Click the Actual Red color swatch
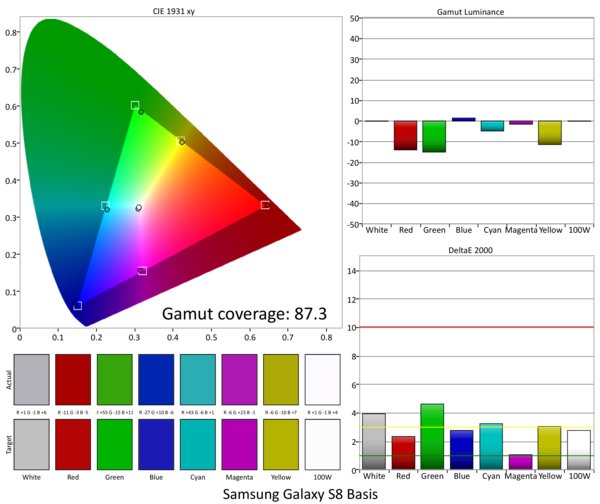Screen dimensions: 600x504 tap(73, 379)
